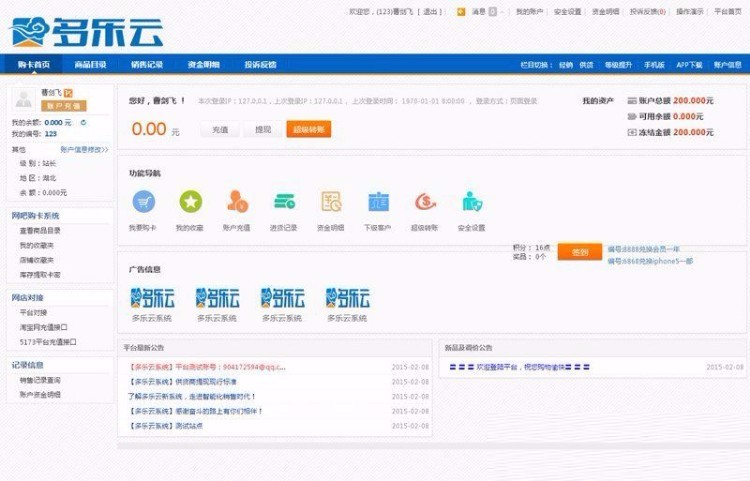This screenshot has height=481, width=750.
Task: Click the 退出 logout link
Action: click(x=430, y=12)
